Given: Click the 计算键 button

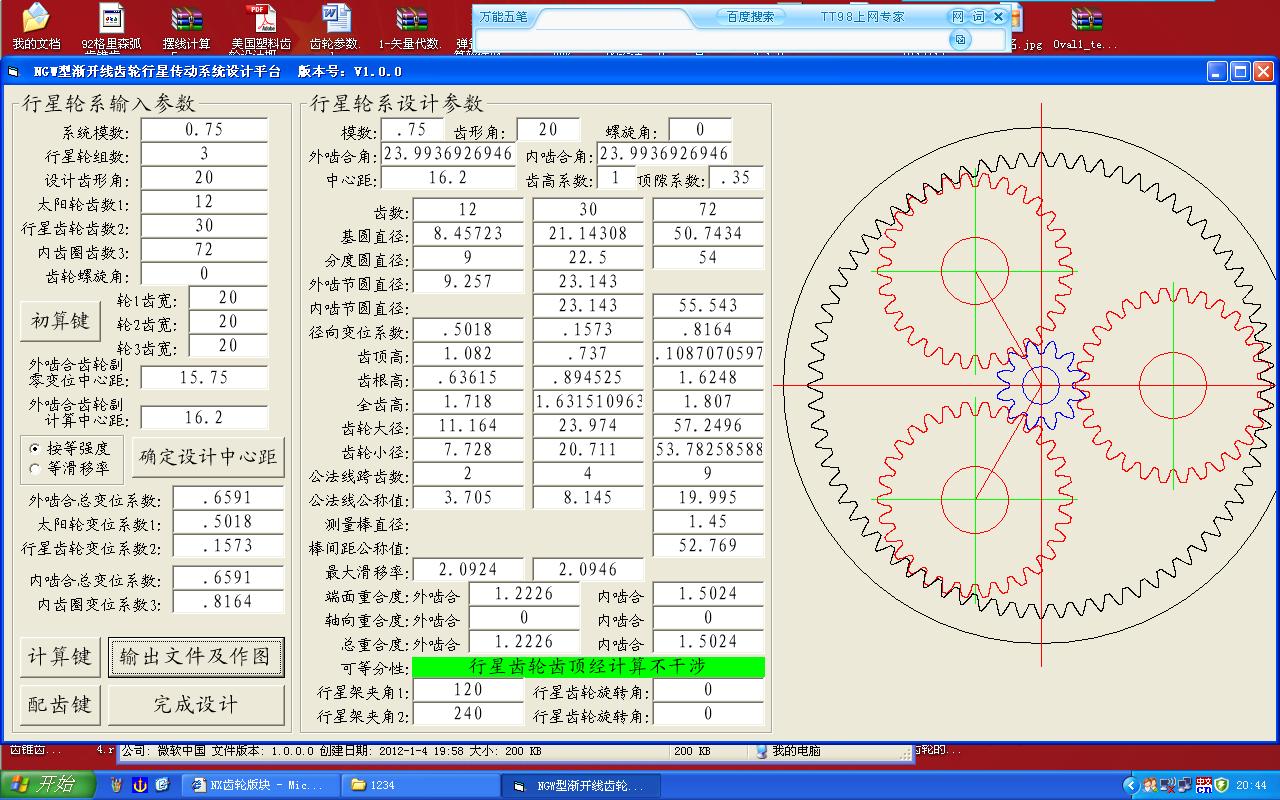Looking at the screenshot, I should [60, 657].
